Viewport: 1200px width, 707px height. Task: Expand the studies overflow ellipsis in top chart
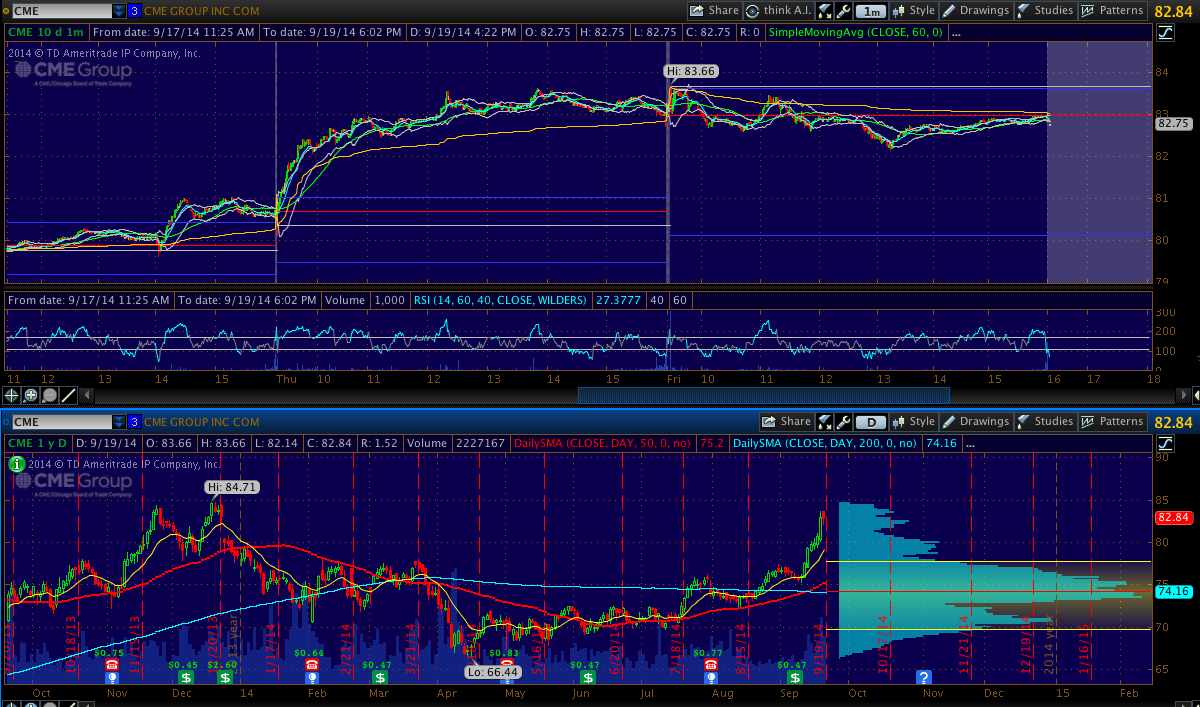tap(957, 32)
